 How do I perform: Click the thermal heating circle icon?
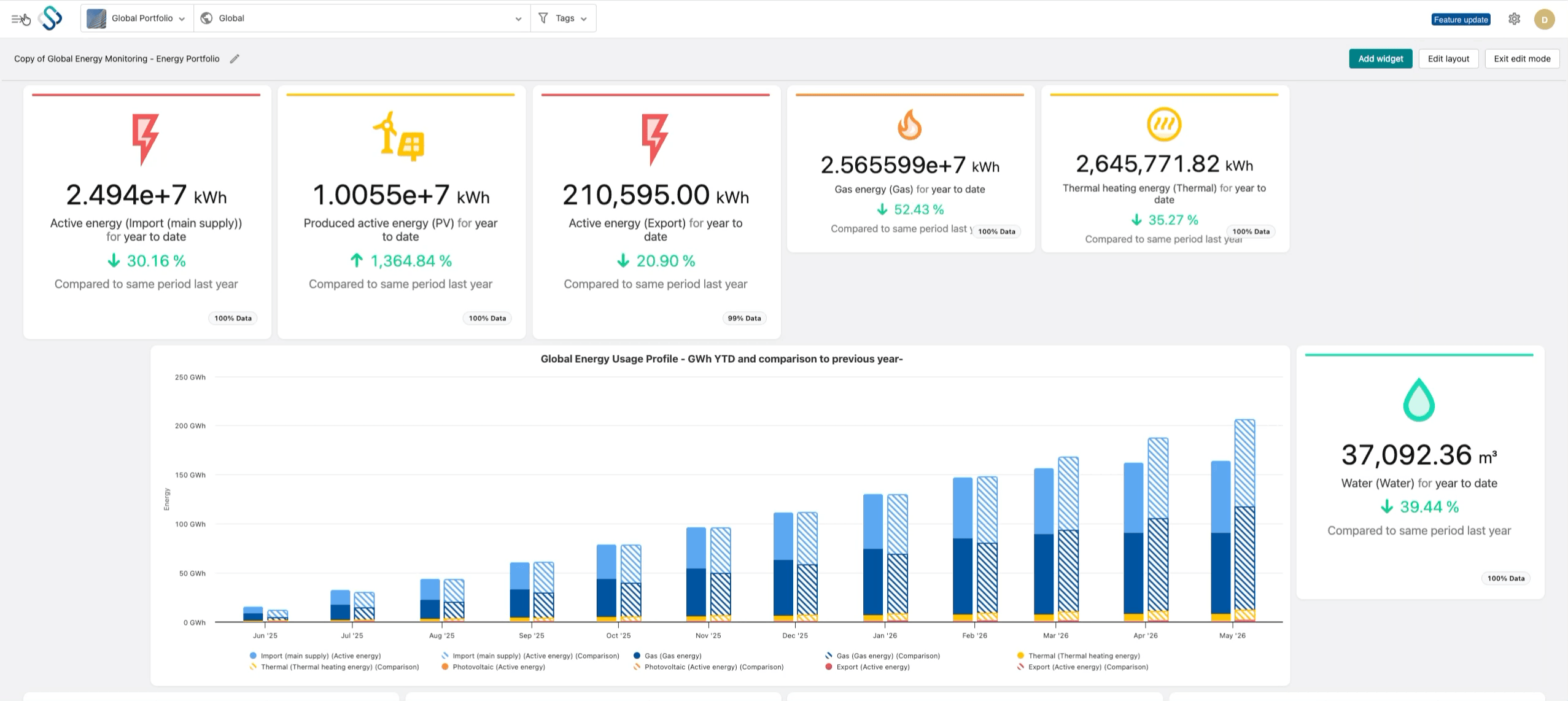(x=1164, y=125)
